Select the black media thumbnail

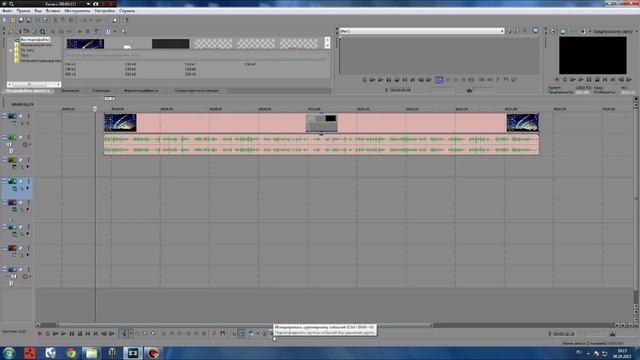pyautogui.click(x=171, y=43)
